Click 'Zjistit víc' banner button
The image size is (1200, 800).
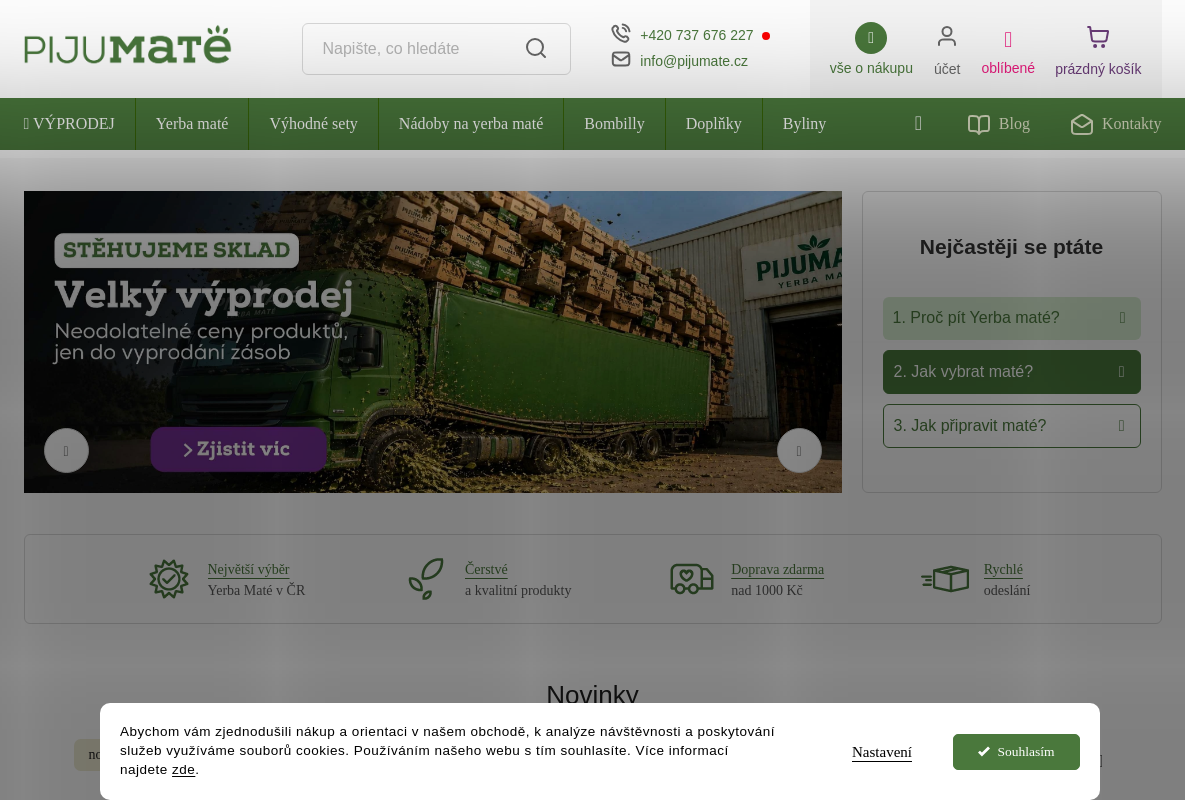(238, 449)
